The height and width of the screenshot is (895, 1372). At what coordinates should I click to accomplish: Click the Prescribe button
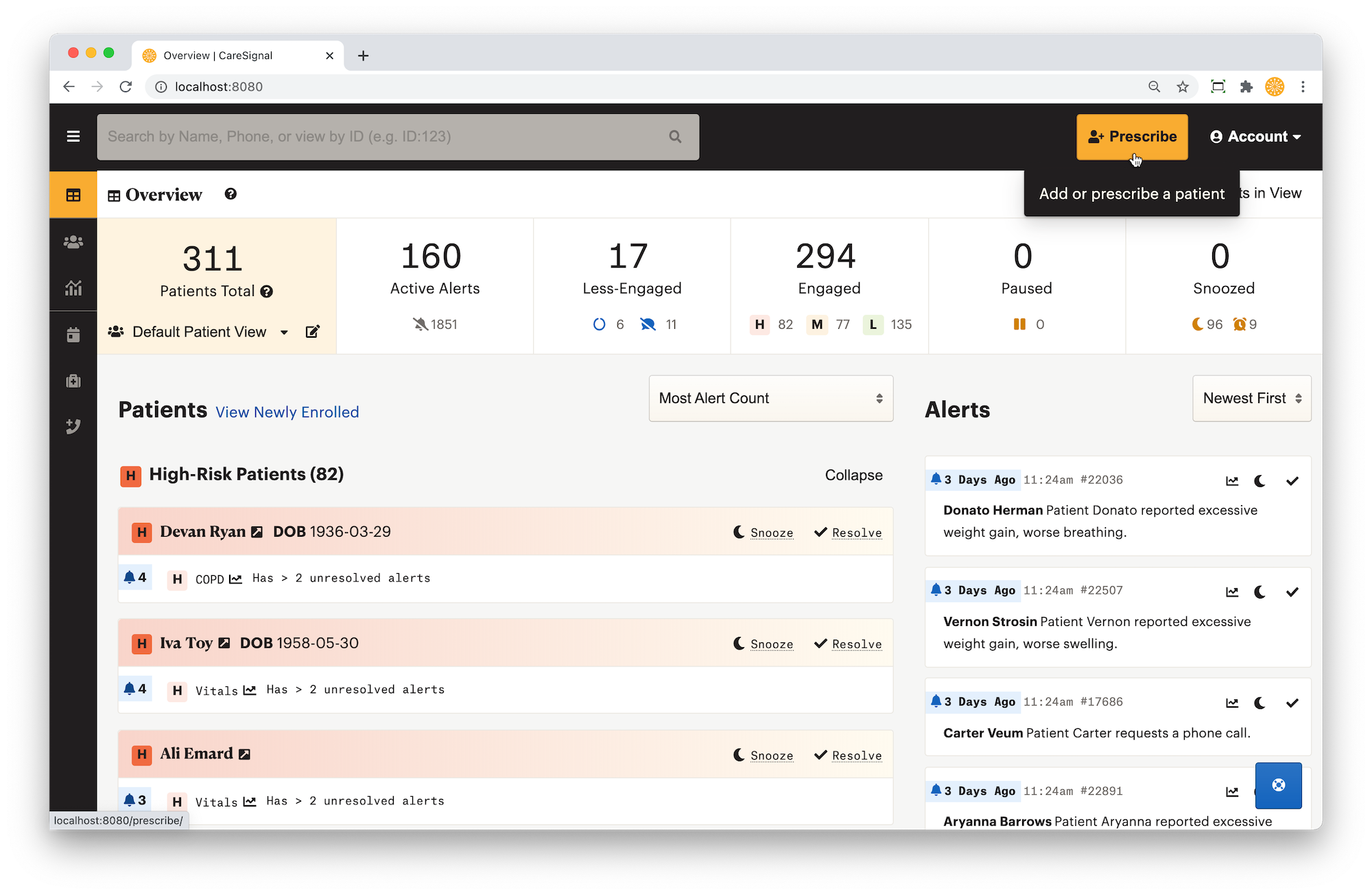pyautogui.click(x=1132, y=137)
